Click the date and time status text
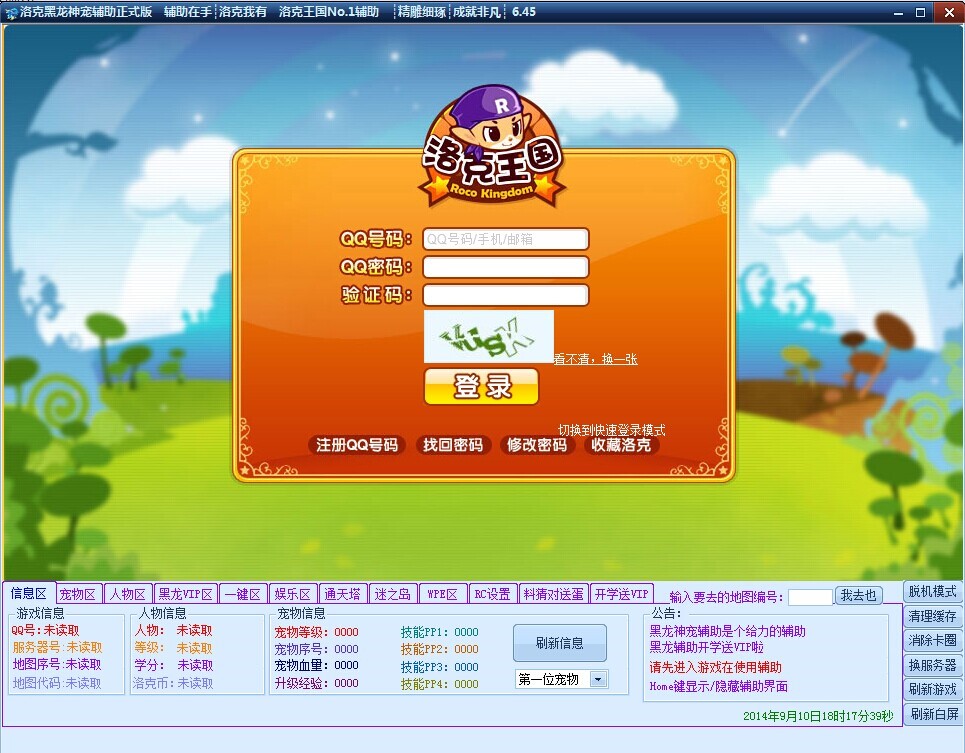The image size is (965, 753). coord(818,716)
